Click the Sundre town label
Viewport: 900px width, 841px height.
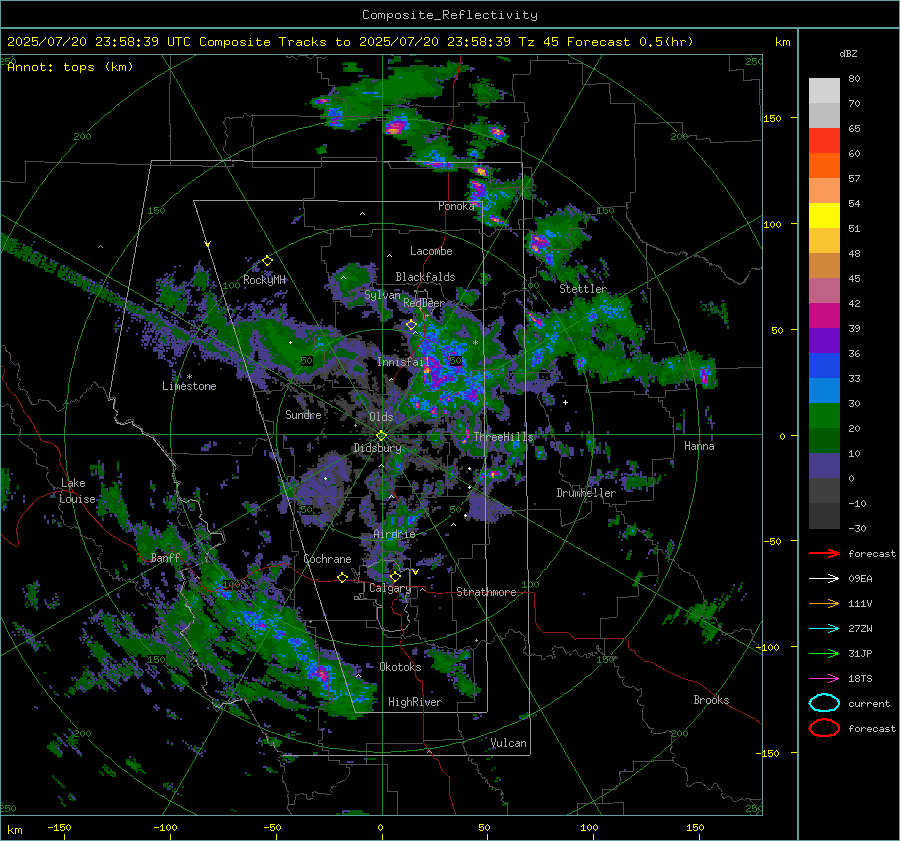click(303, 414)
